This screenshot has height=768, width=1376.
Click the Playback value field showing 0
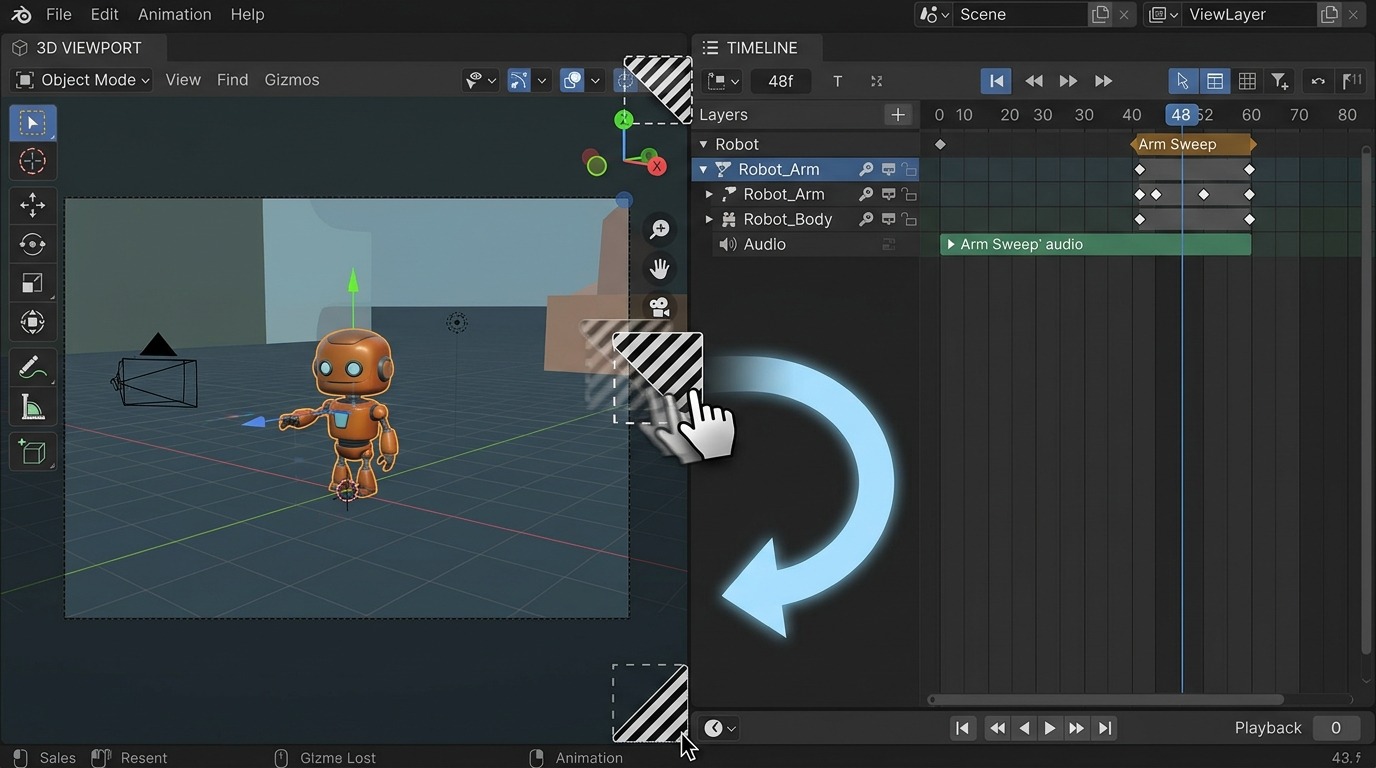[x=1336, y=728]
